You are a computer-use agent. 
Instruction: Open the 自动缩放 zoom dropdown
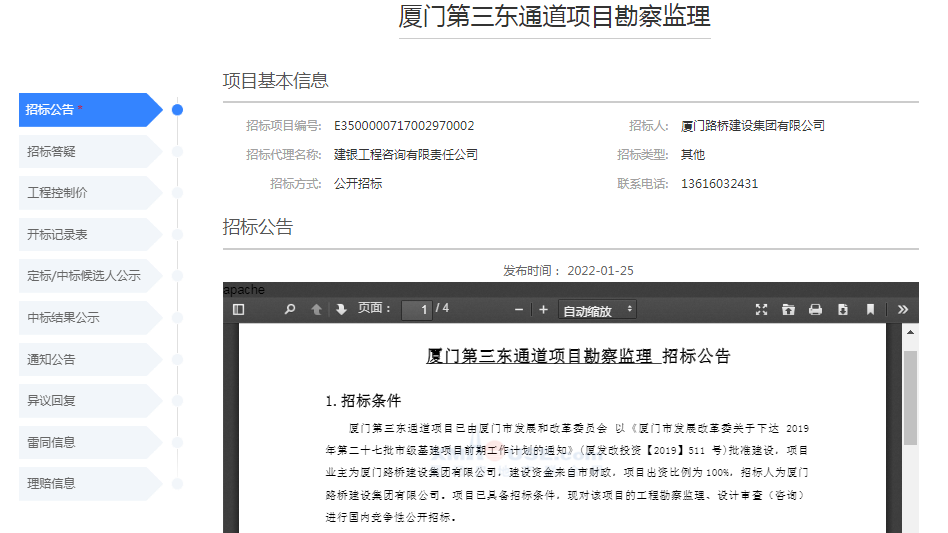[x=598, y=310]
